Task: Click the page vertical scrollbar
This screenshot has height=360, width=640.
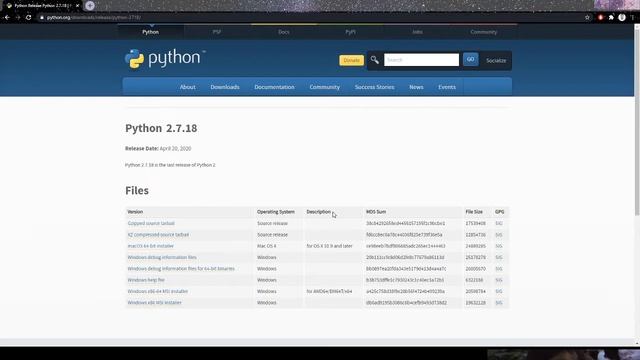Action: pos(637,122)
